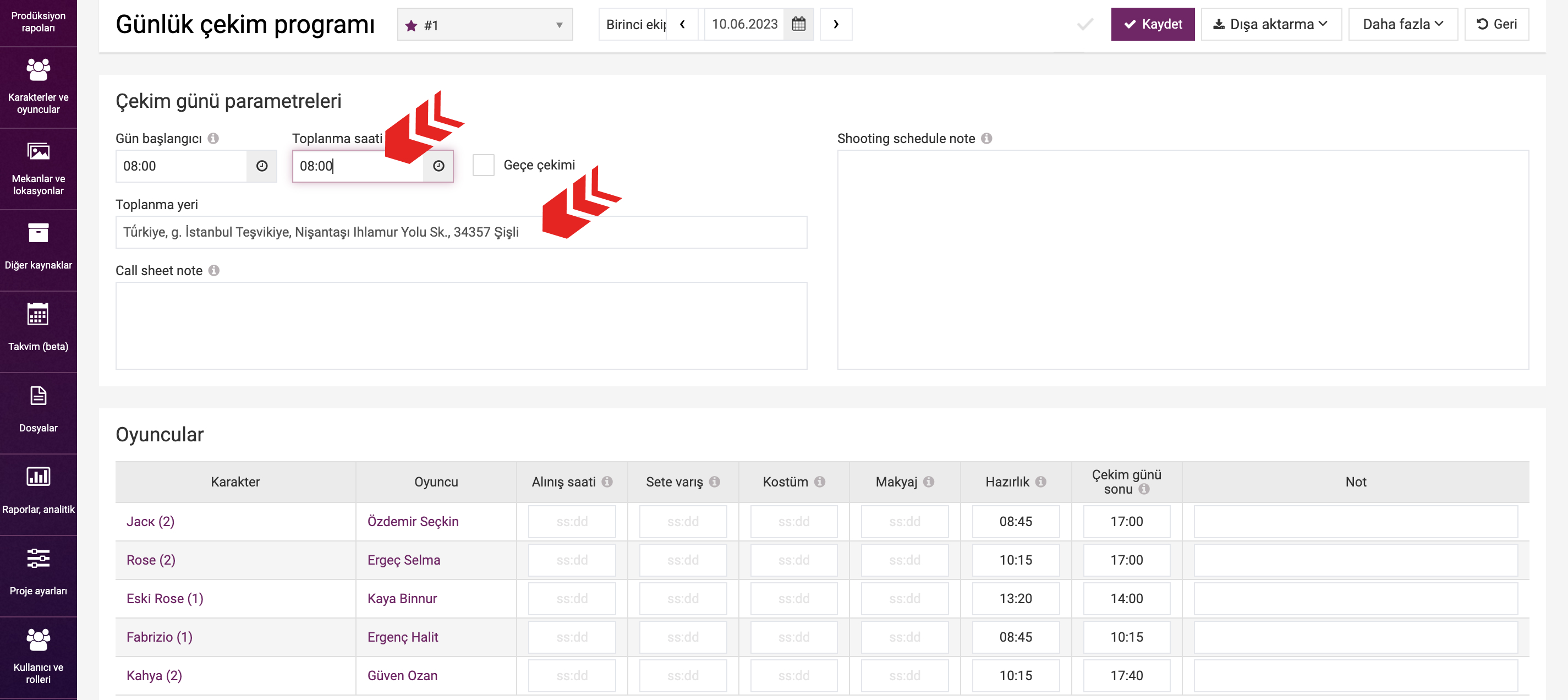This screenshot has width=1568, height=700.
Task: Click into Shooting schedule note textarea
Action: coord(1183,260)
